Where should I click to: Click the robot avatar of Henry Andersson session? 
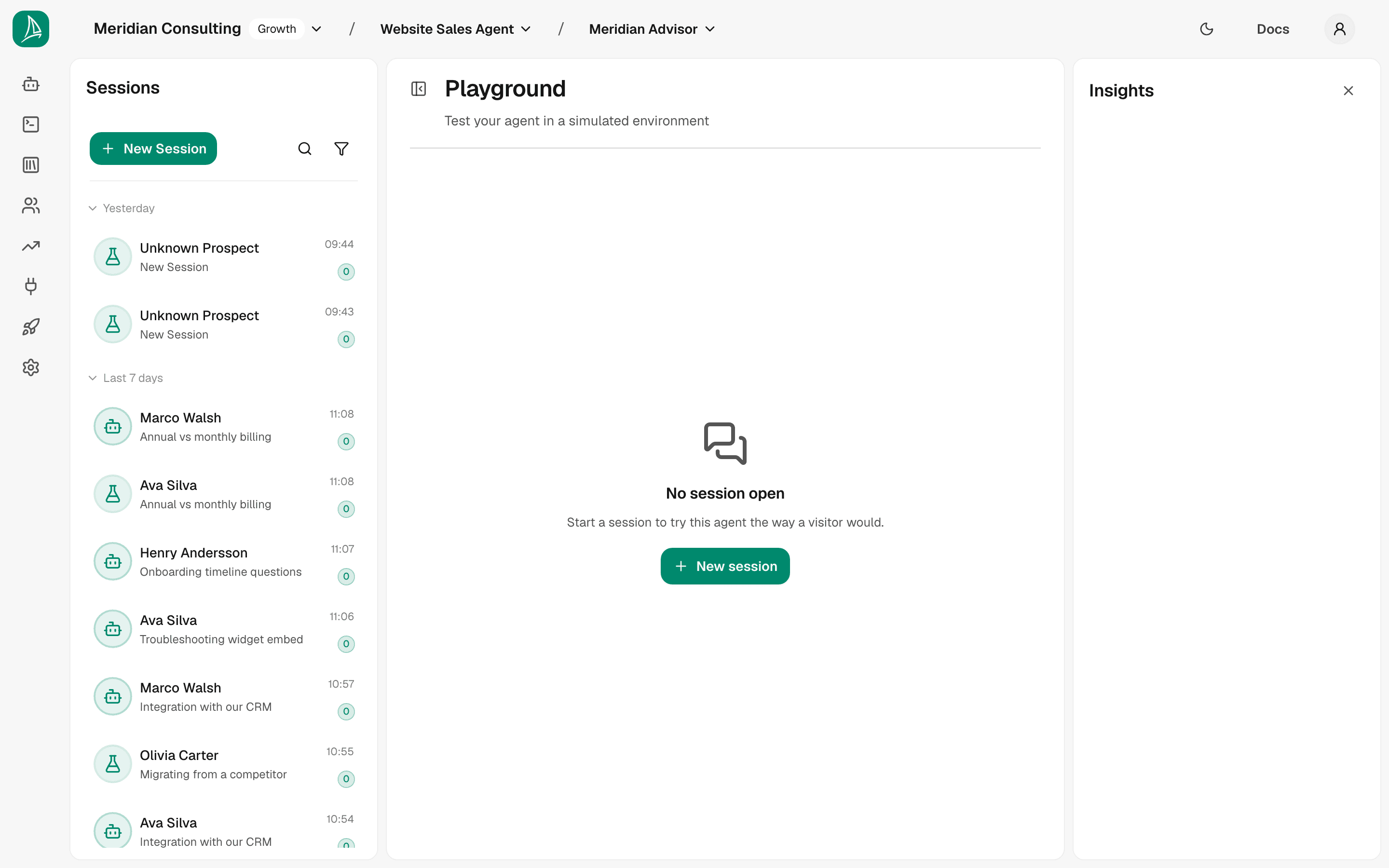(113, 561)
